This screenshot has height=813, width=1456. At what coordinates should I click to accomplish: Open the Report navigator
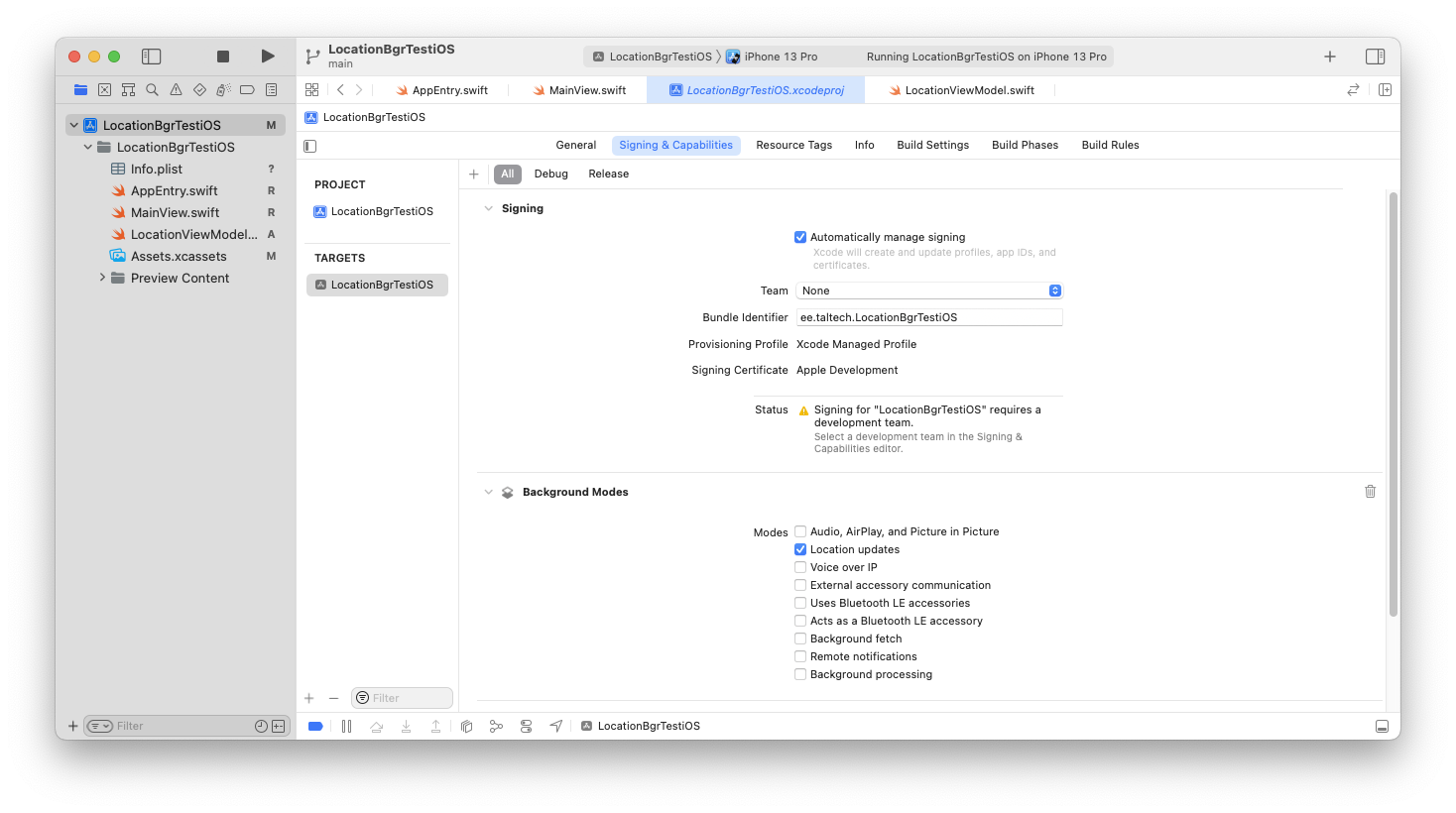(271, 89)
